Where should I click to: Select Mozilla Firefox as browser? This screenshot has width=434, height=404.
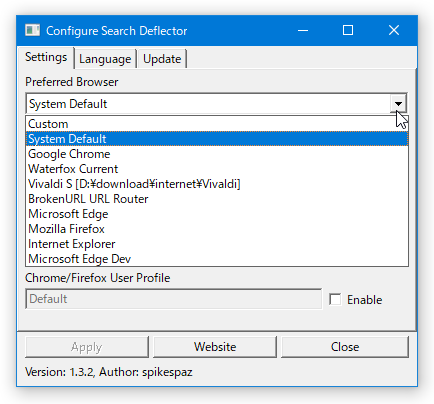217,229
